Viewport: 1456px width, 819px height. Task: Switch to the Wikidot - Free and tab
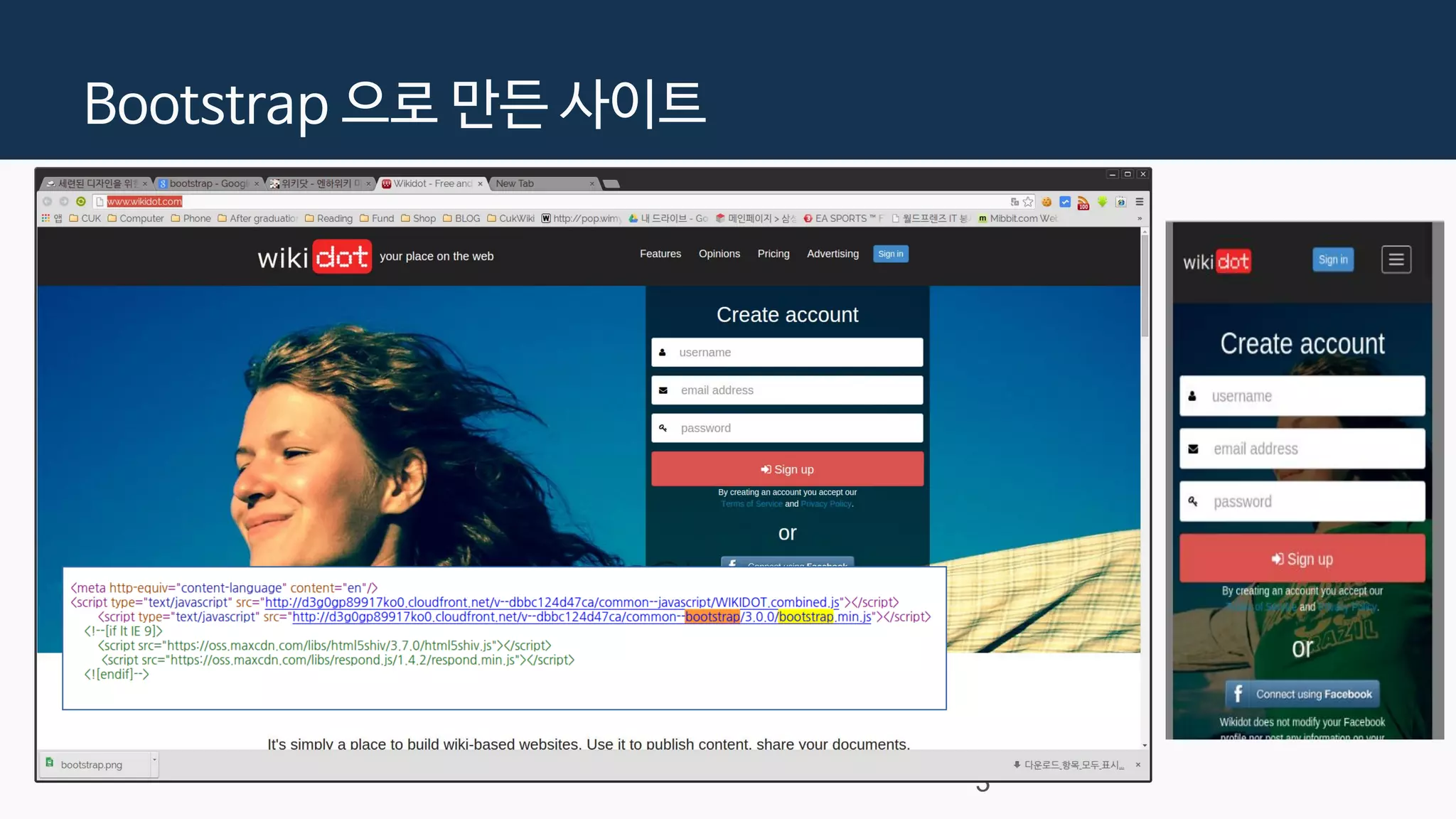pyautogui.click(x=433, y=183)
